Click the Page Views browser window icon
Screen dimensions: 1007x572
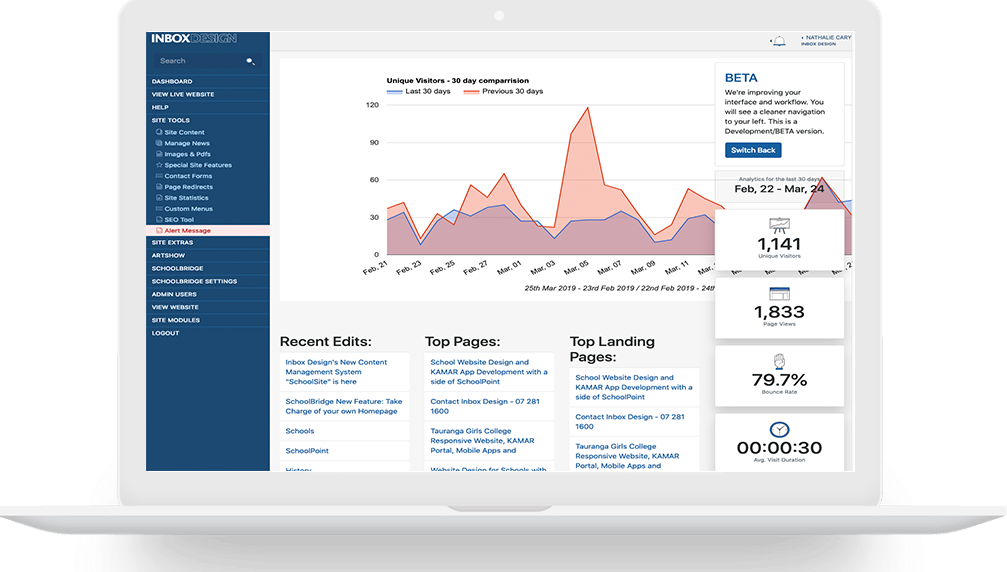pos(779,293)
